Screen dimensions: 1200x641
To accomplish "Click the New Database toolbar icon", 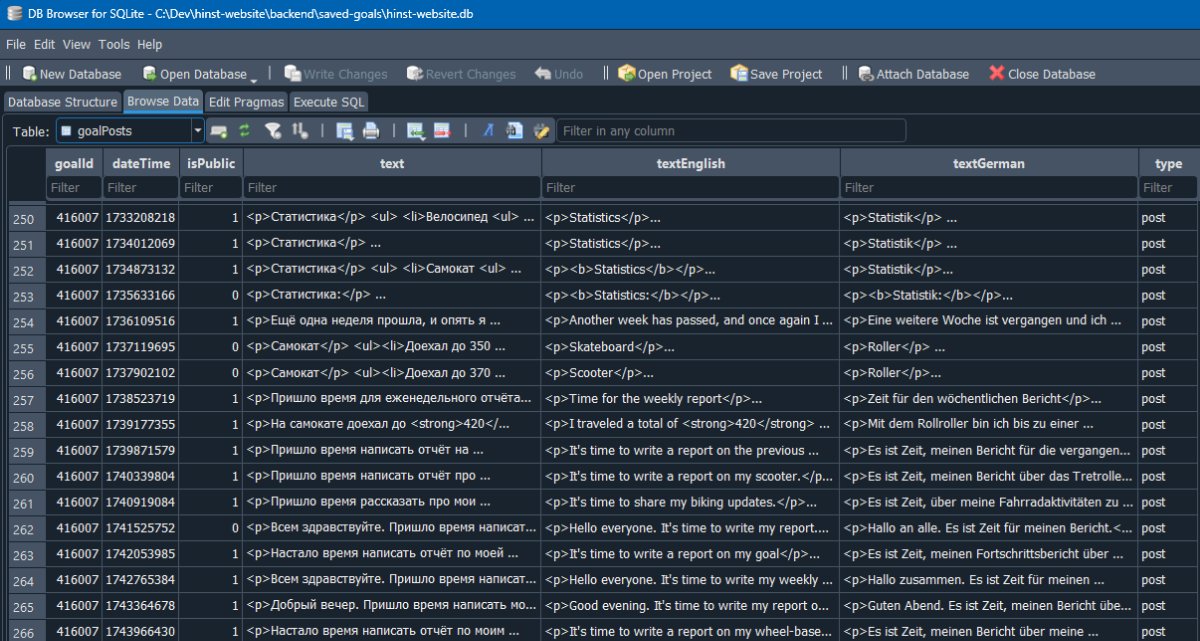I will point(29,74).
